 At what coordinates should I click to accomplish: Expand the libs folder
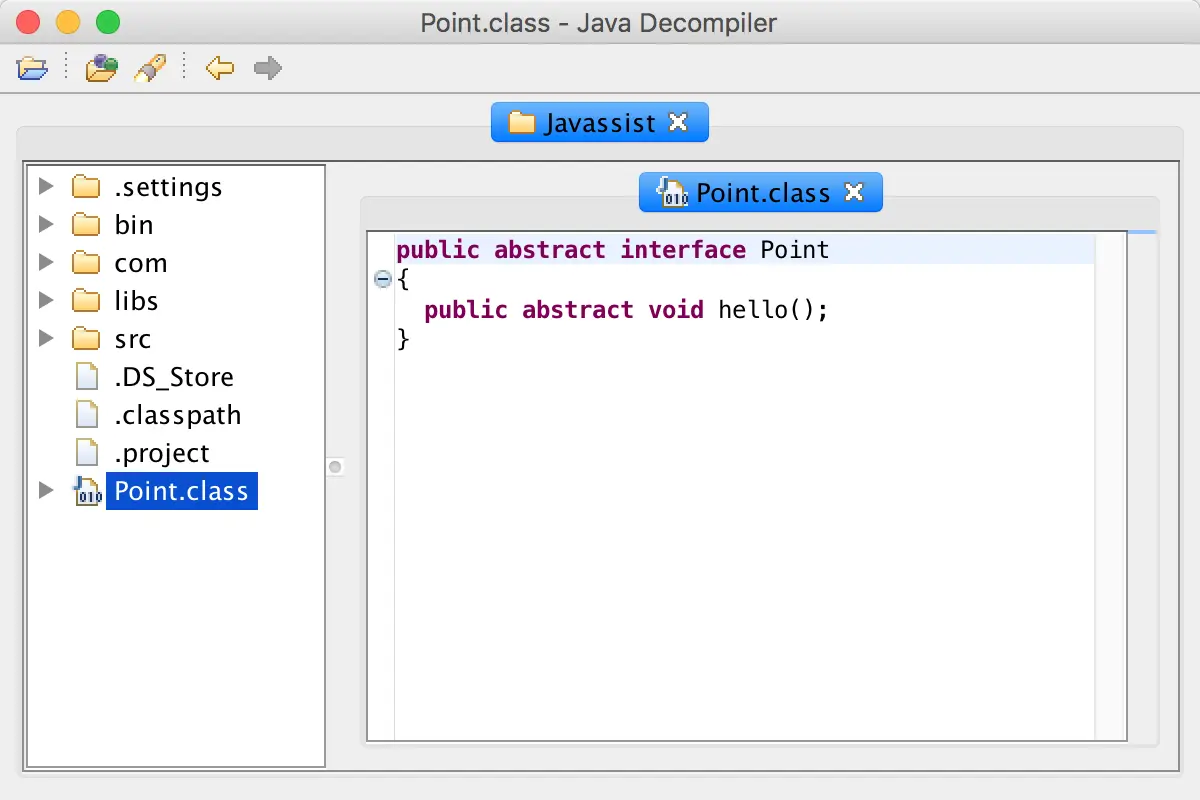point(46,300)
